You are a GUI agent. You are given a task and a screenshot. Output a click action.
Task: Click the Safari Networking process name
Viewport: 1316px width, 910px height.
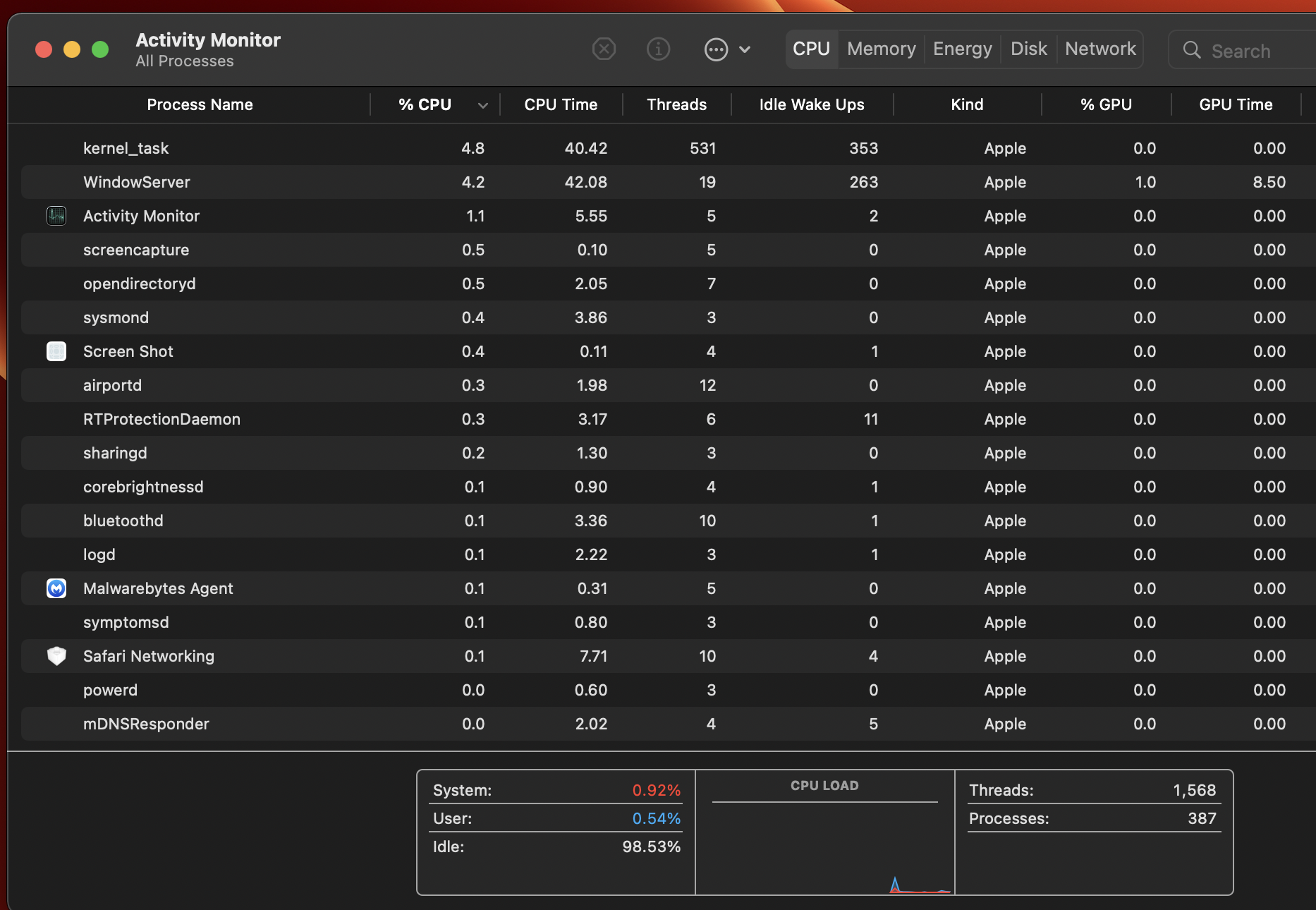(149, 656)
